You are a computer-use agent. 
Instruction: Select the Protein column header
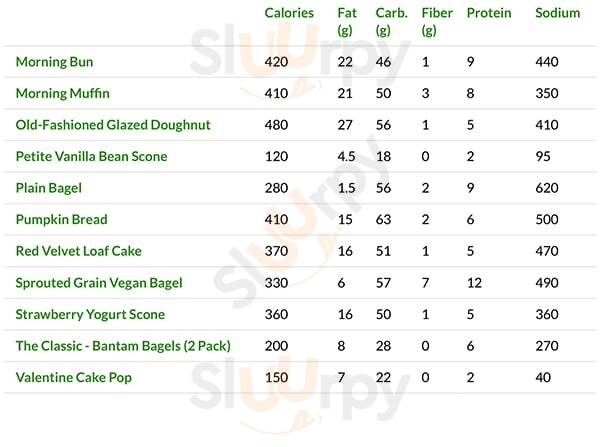click(x=488, y=13)
